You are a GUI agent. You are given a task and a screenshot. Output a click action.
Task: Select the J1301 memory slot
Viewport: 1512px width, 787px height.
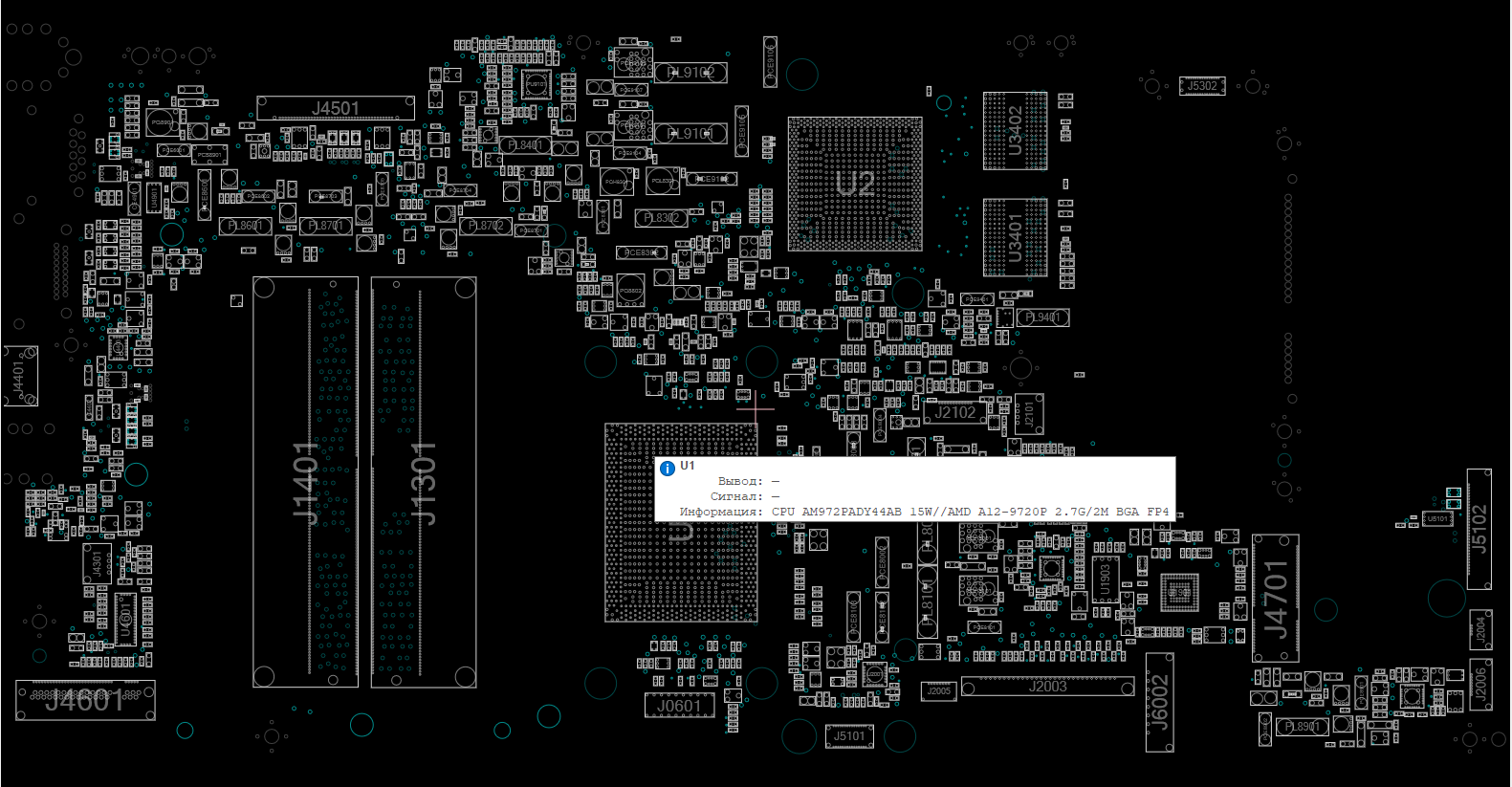[x=423, y=482]
